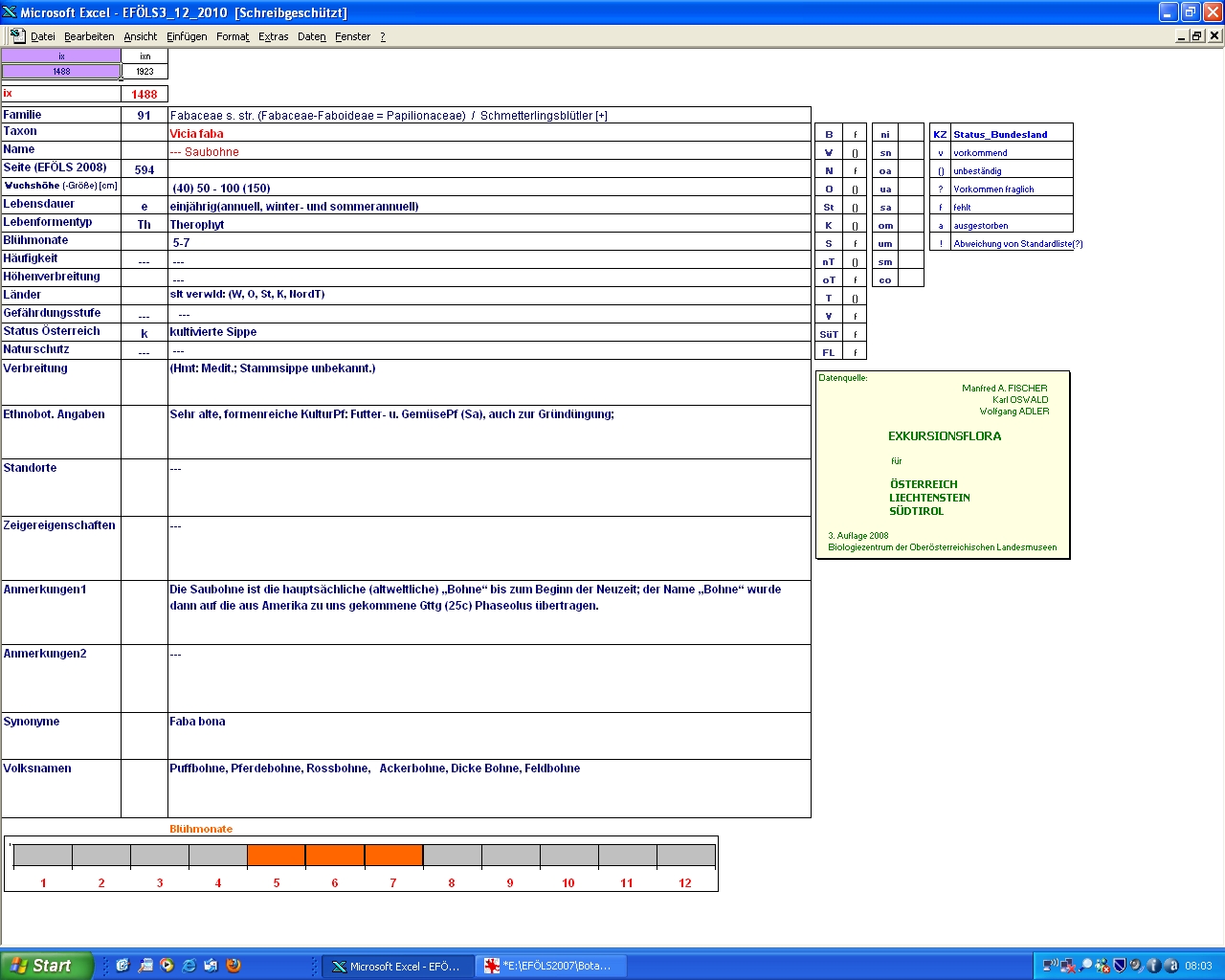The height and width of the screenshot is (980, 1225).
Task: Select the cell containing 1923
Action: pyautogui.click(x=145, y=71)
